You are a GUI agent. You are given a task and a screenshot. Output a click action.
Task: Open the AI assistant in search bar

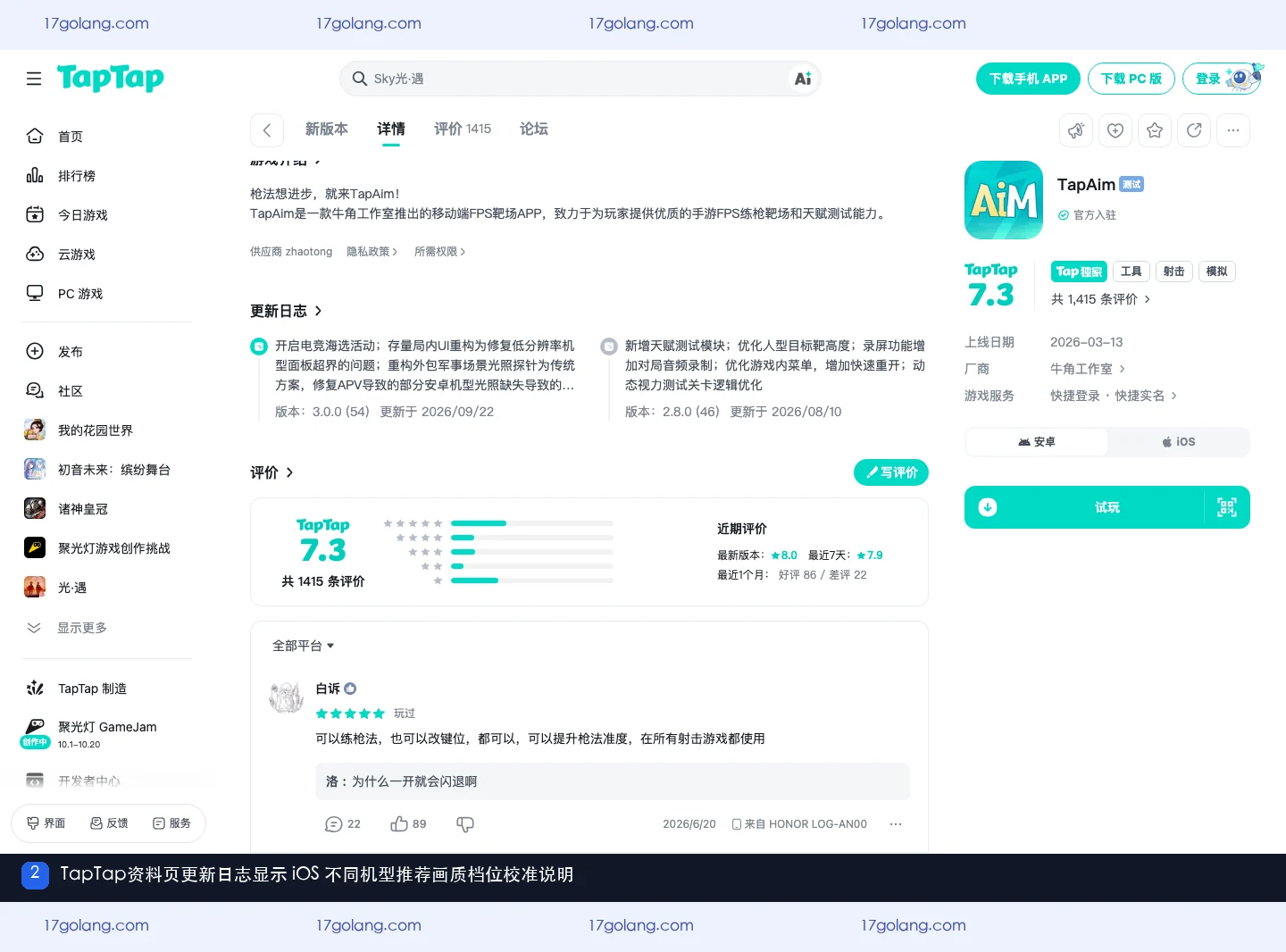803,79
